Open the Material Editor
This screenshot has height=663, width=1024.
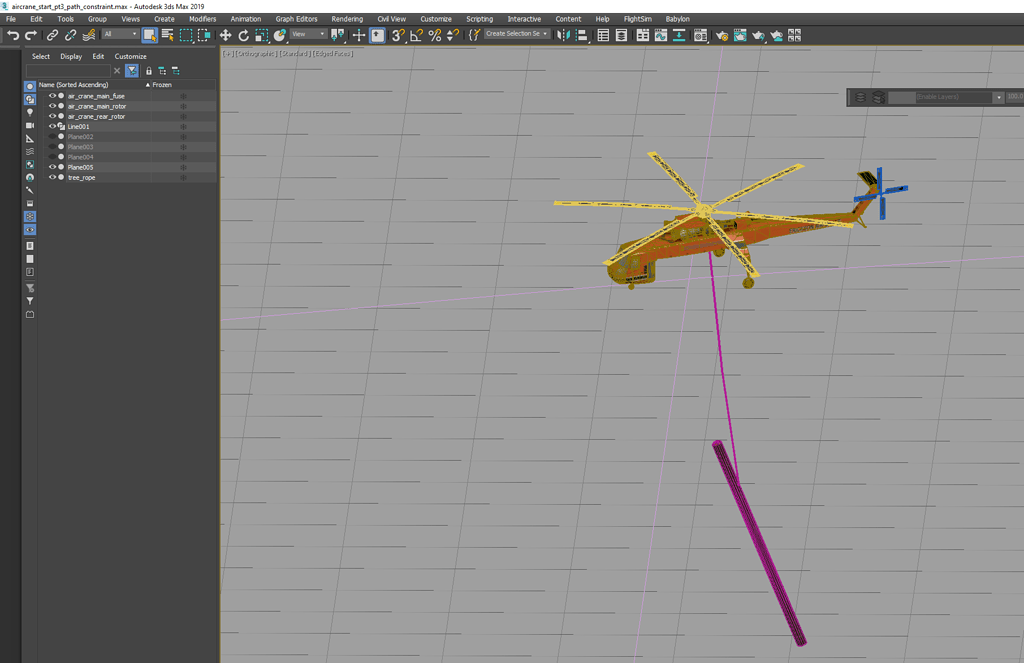pos(702,34)
